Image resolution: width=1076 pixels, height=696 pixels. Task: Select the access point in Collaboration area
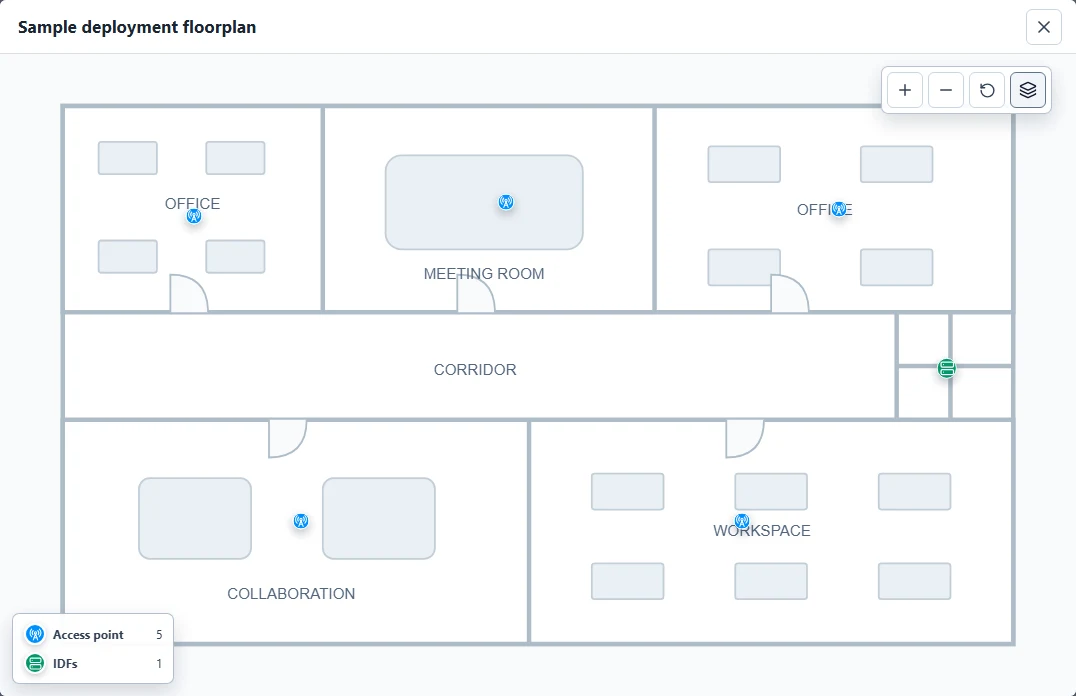coord(301,521)
